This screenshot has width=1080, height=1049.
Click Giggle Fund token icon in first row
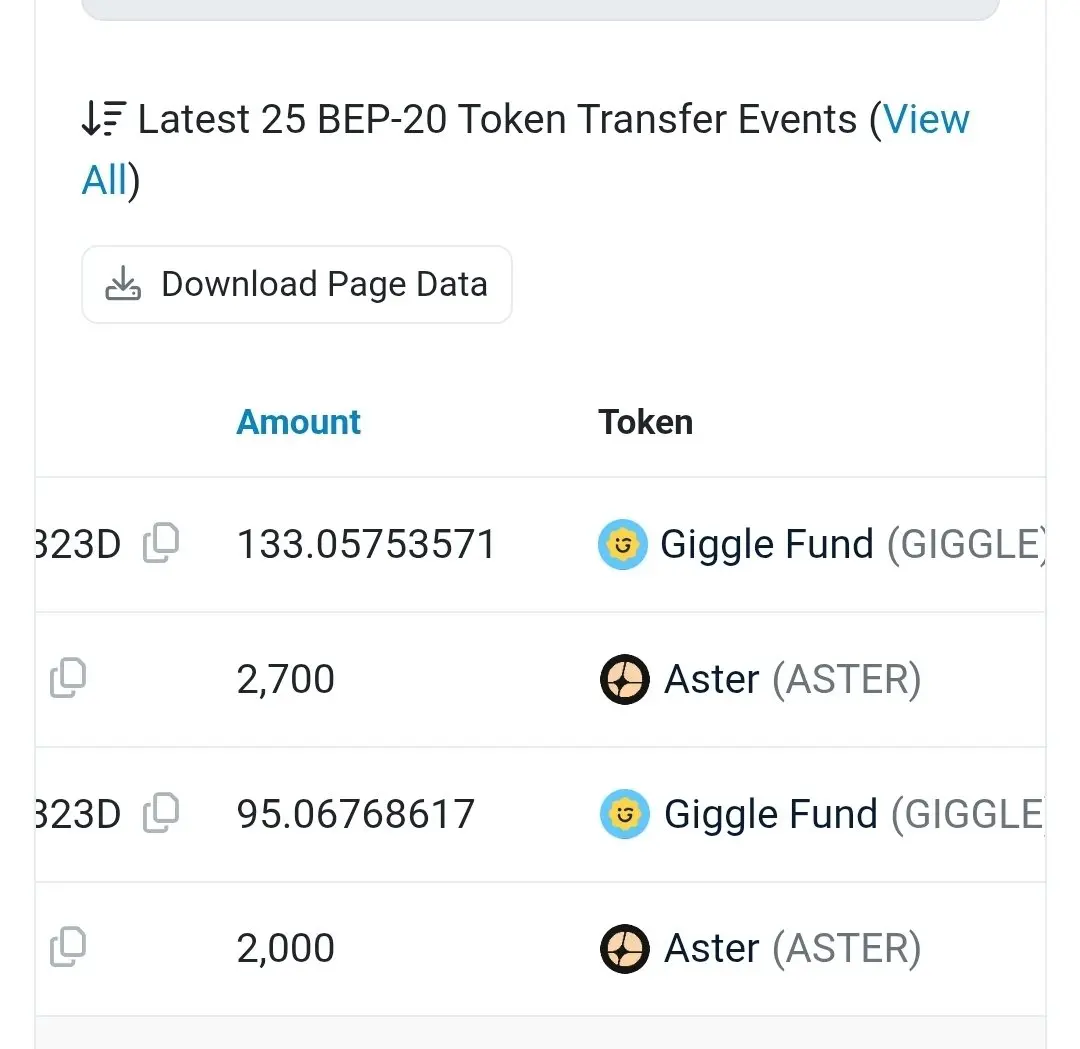[623, 544]
